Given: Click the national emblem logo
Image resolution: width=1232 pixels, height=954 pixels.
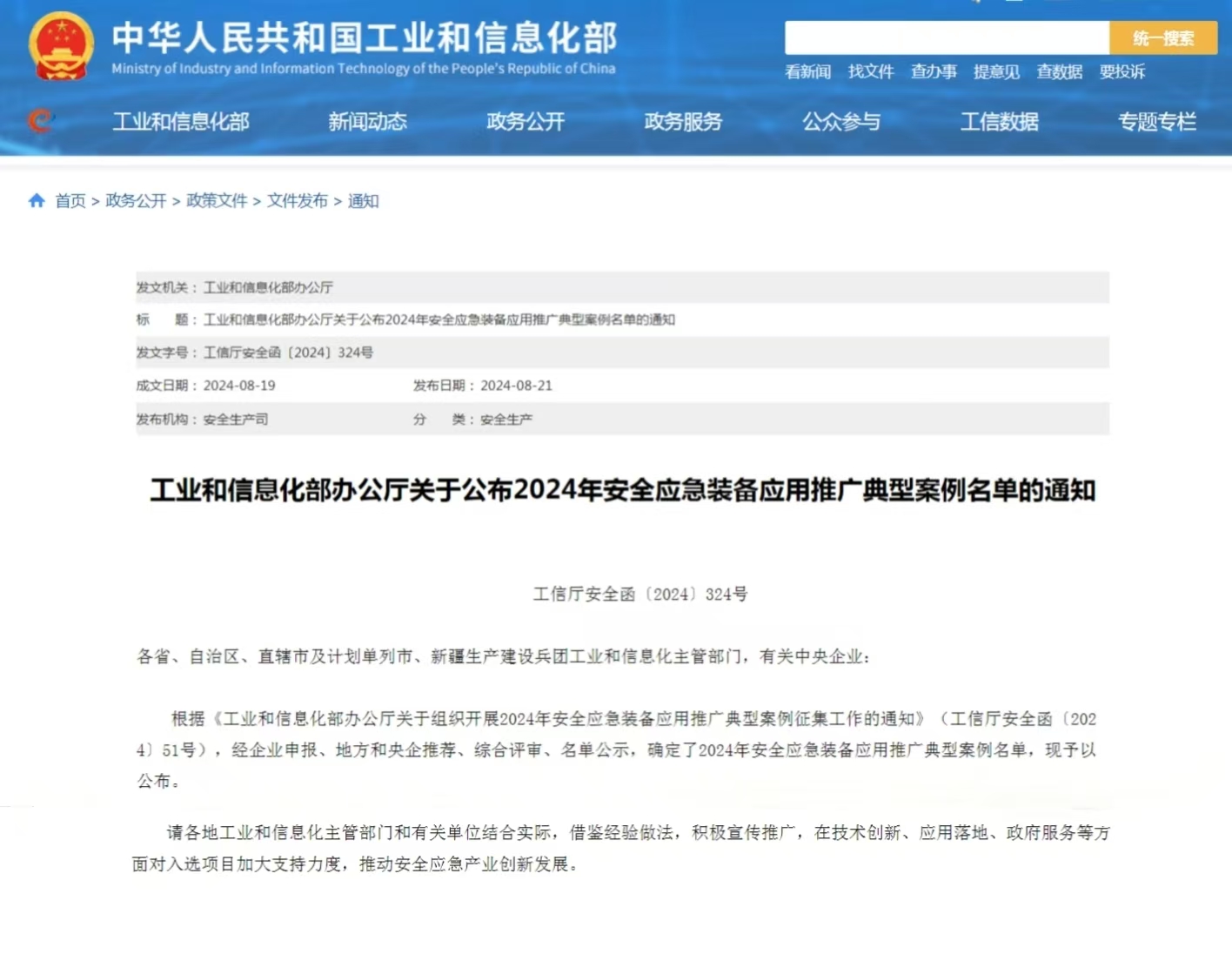Looking at the screenshot, I should coord(61,47).
